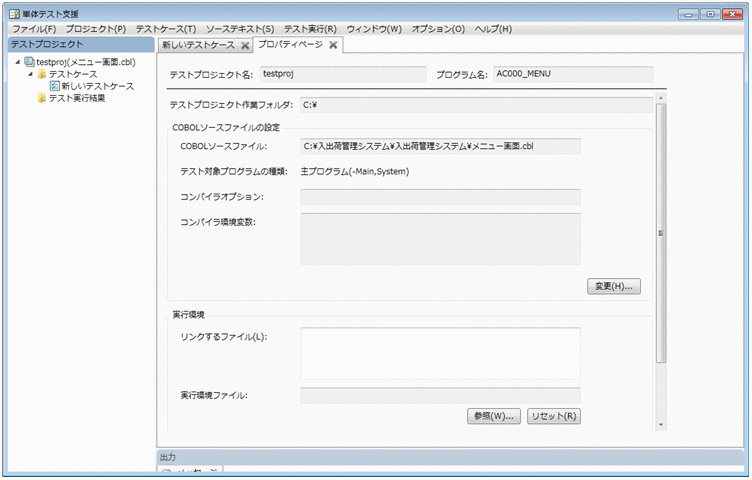Maximize the 単体テスト支援 window
Viewport: 752px width, 480px height.
pyautogui.click(x=710, y=14)
